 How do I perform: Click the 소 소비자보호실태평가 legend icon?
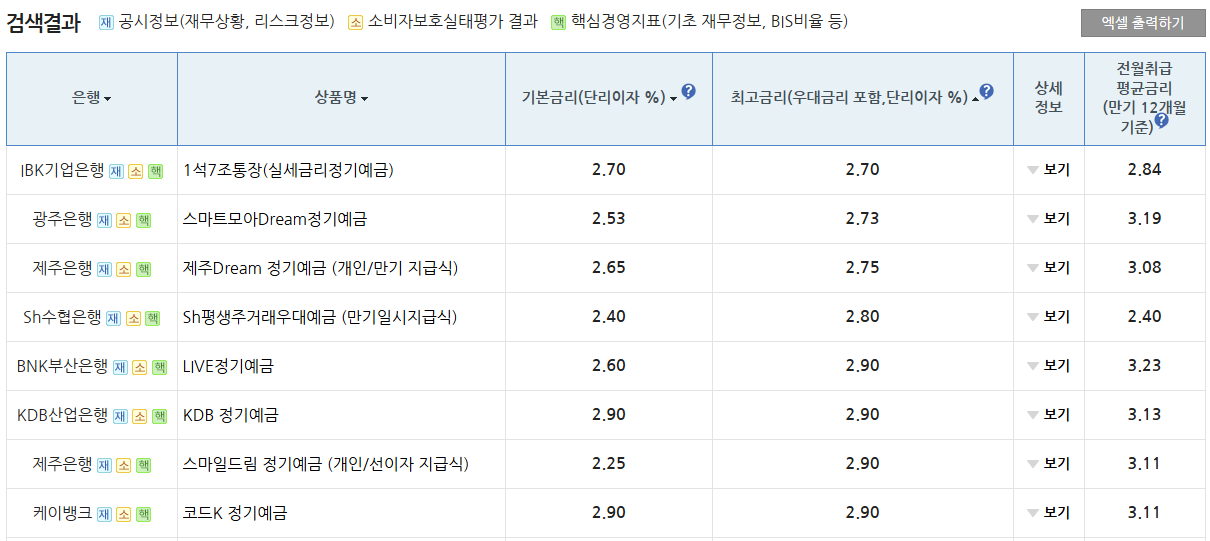[x=355, y=21]
